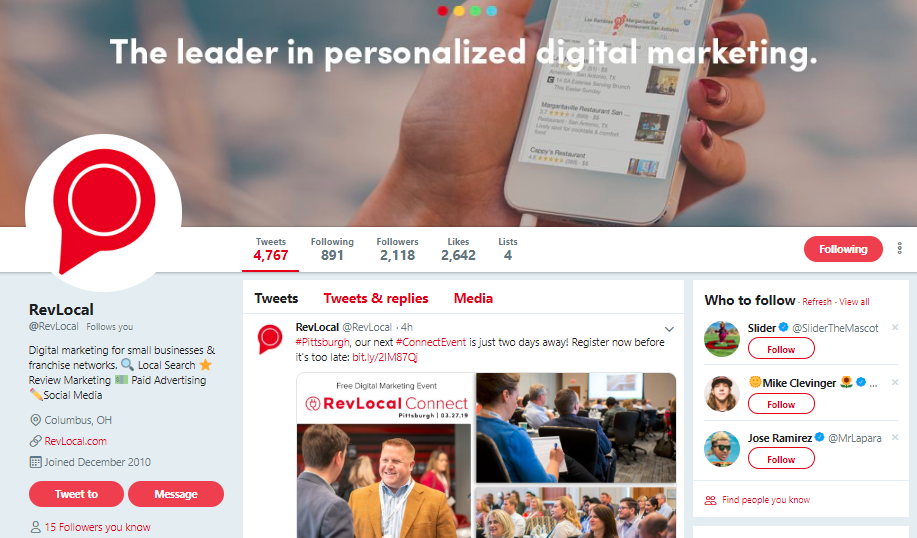Open Jose Ramirez's profile picture
917x538 pixels.
722,449
